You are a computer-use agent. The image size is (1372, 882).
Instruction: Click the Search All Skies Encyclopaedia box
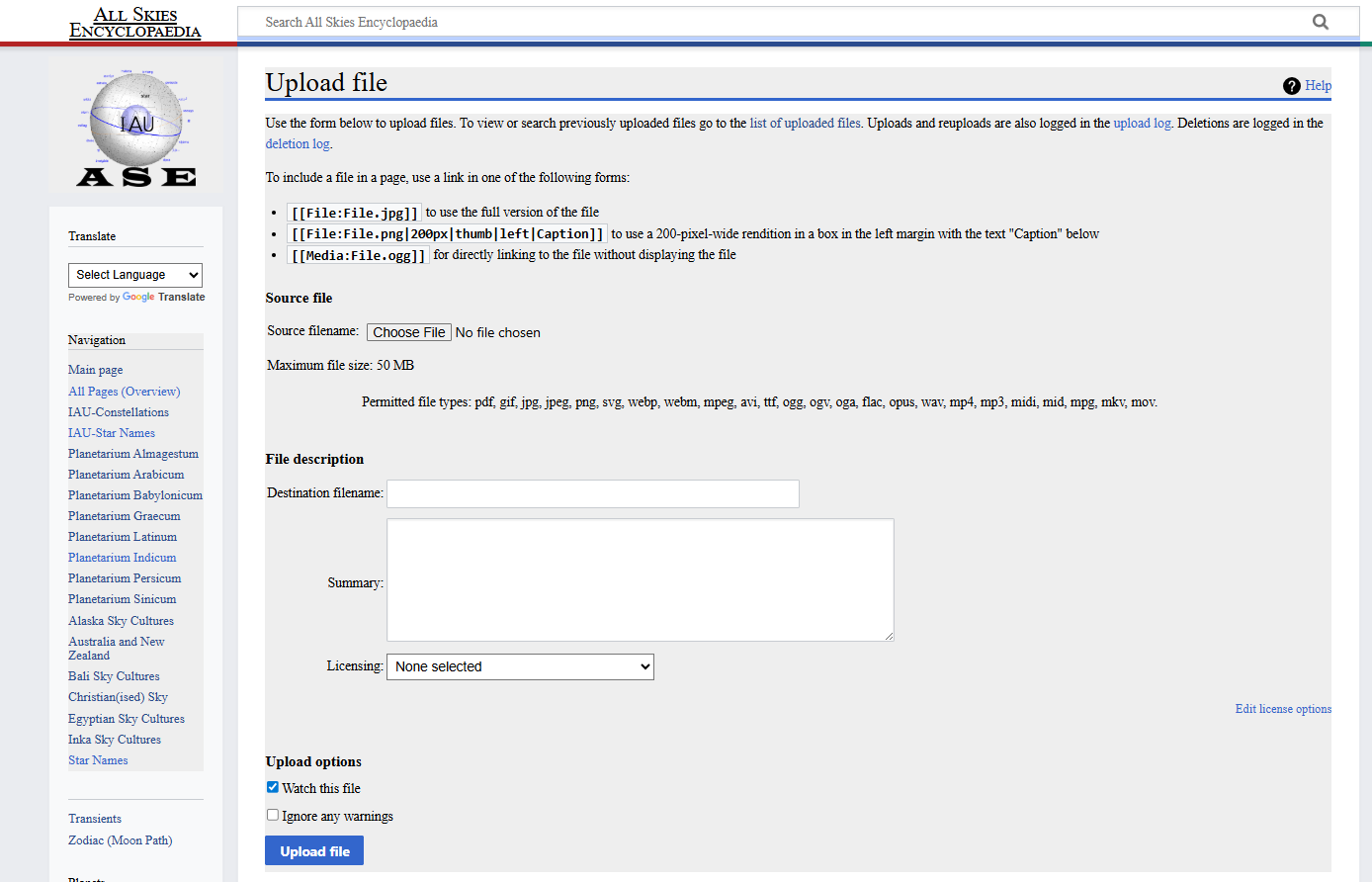(781, 22)
